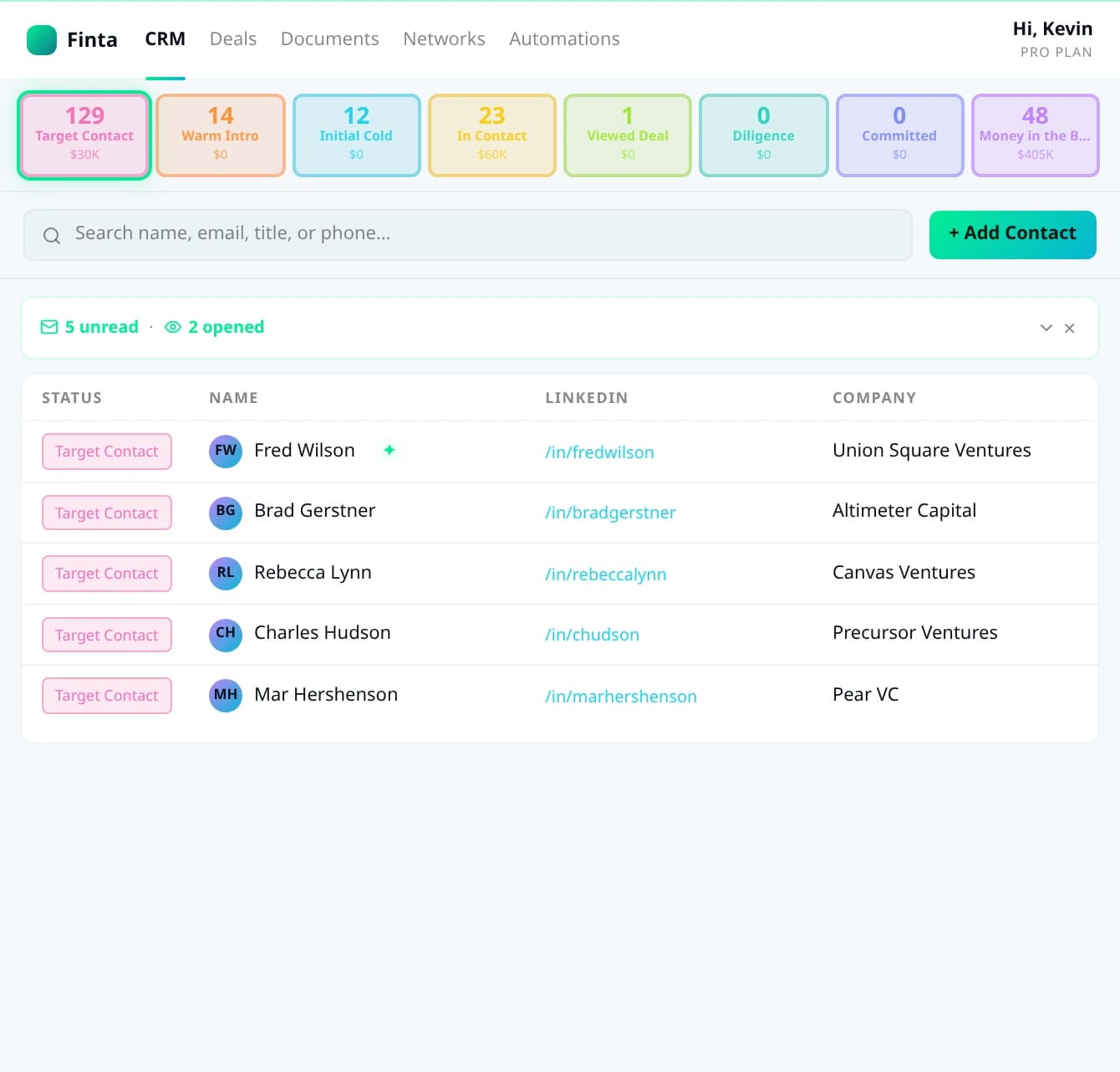Click the Rebecca Lynn name
Screen dimensions: 1120x1072
pos(313,573)
